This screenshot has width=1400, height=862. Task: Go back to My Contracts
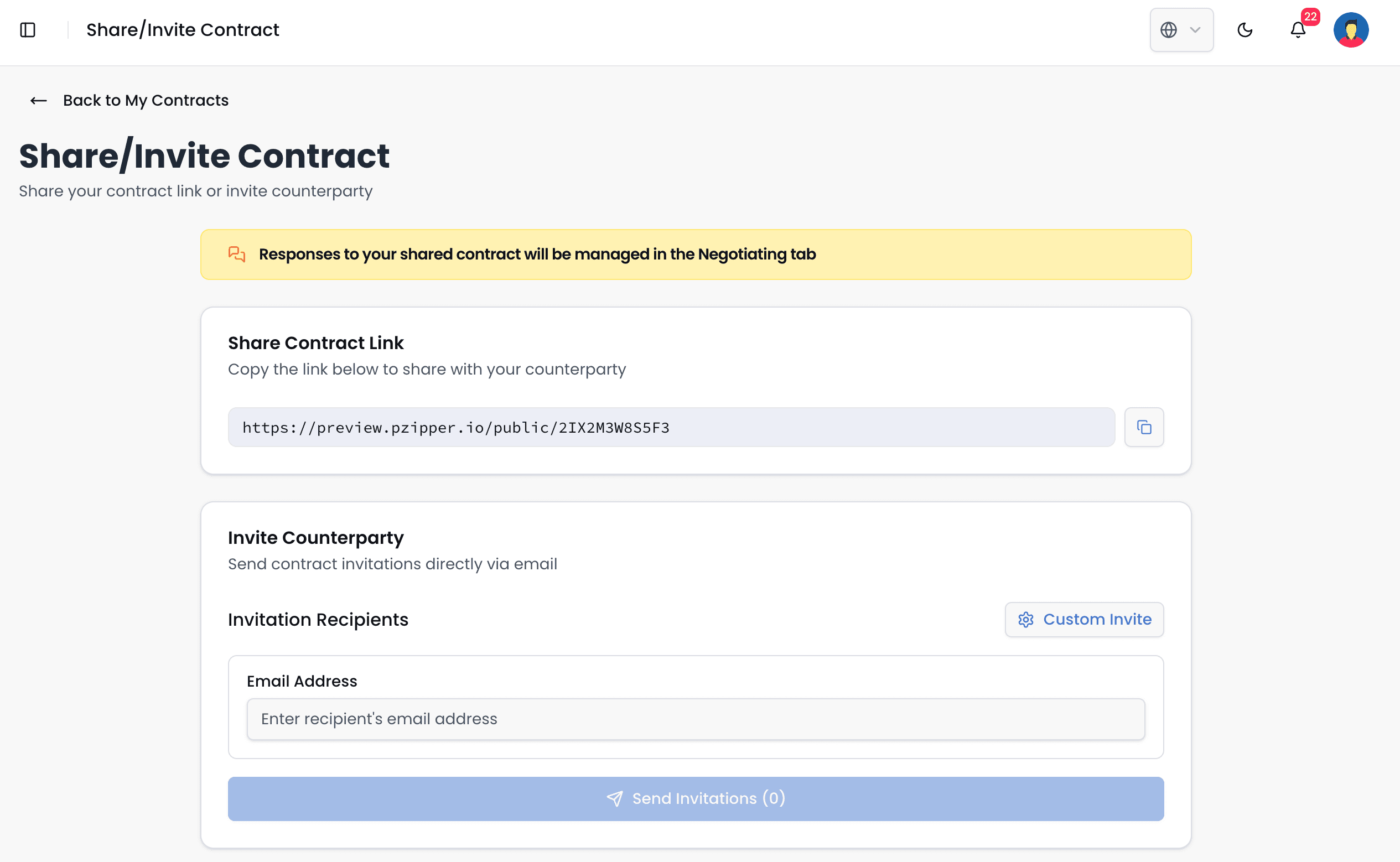(x=146, y=101)
